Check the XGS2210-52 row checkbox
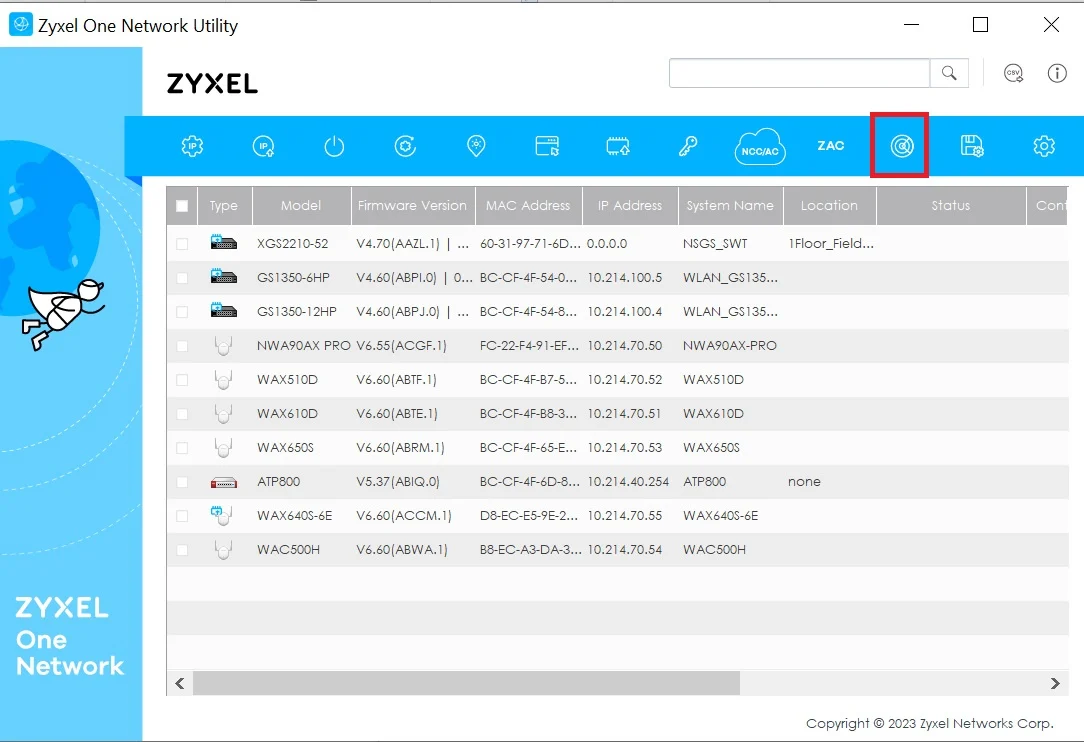Image resolution: width=1084 pixels, height=742 pixels. [x=182, y=243]
